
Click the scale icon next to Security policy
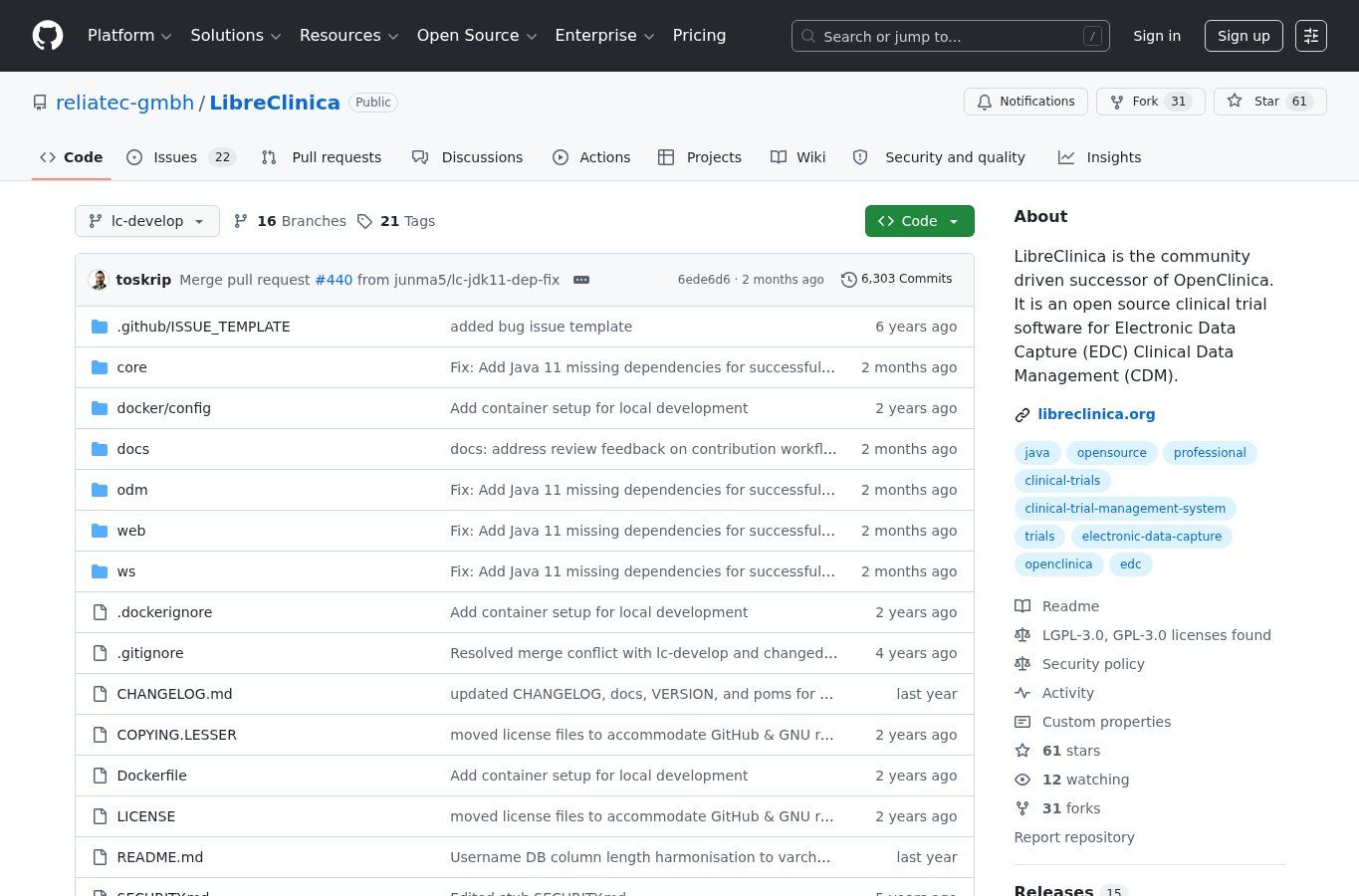coord(1022,664)
